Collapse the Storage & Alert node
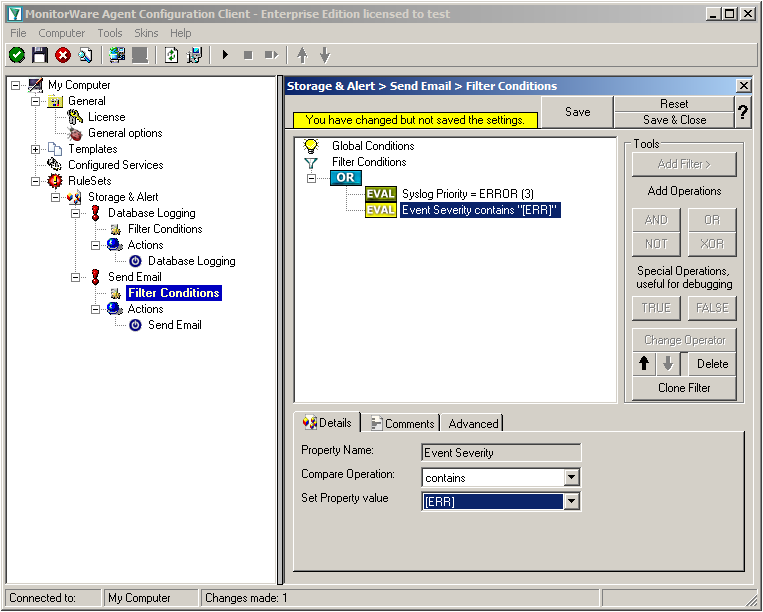Screen dimensions: 763x612 [55, 197]
